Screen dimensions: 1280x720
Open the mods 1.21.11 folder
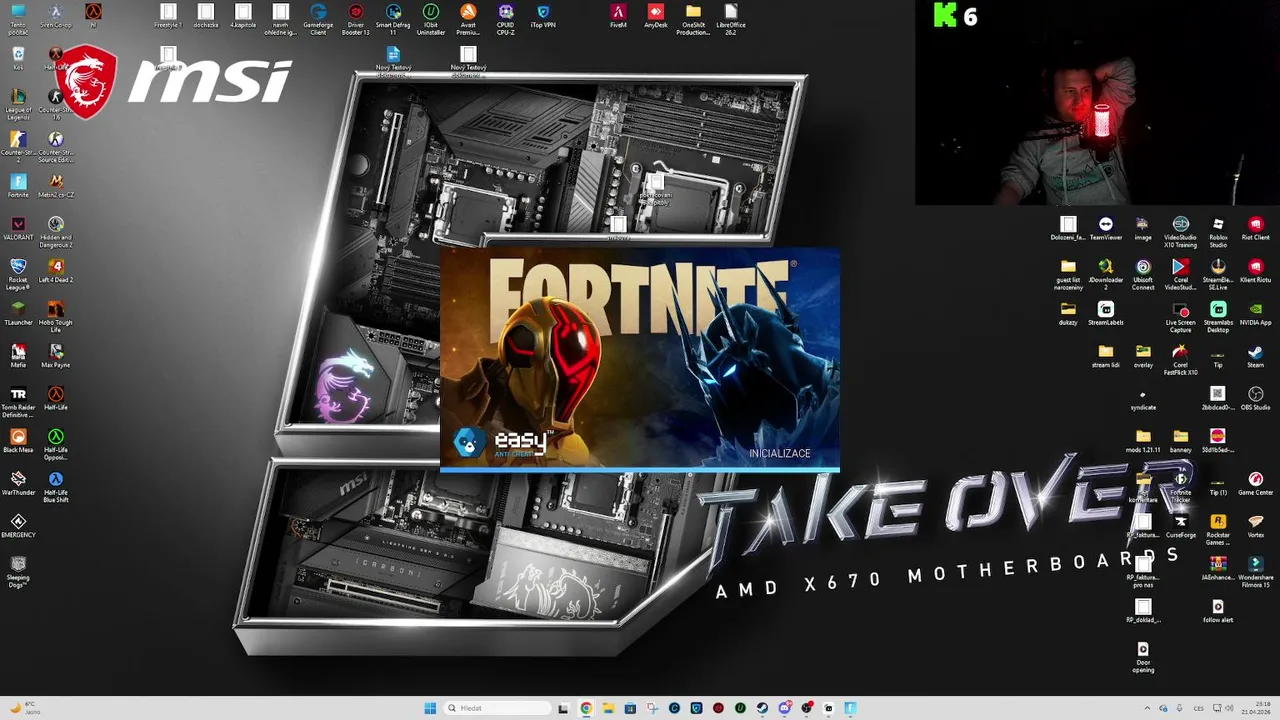pos(1143,441)
